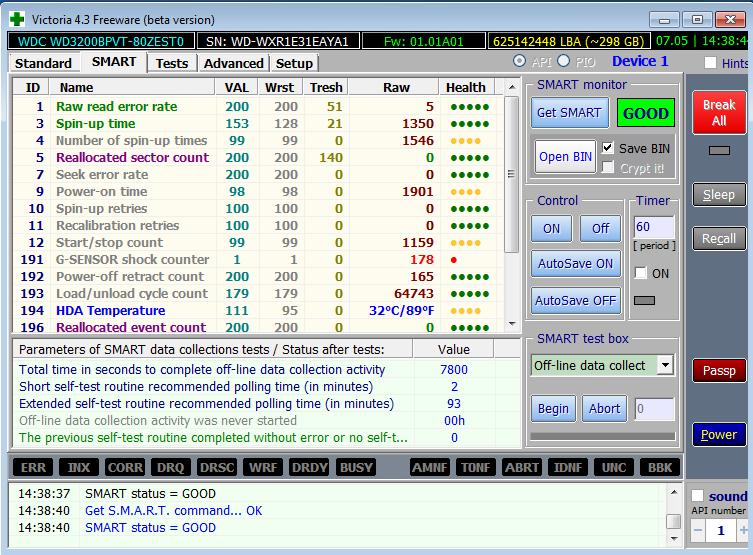Click the Timer period field showing 60
753x555 pixels.
click(654, 227)
